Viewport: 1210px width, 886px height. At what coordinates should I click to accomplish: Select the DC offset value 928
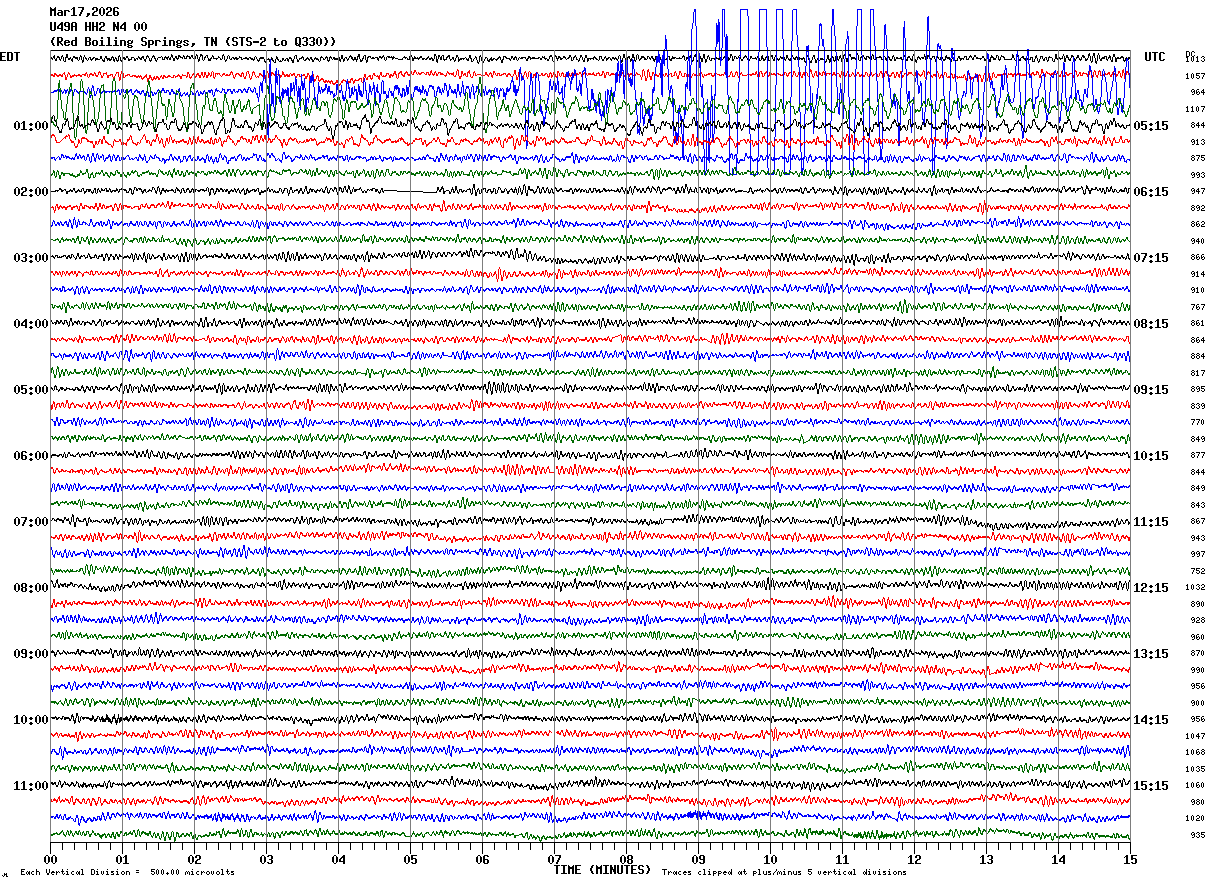[1198, 620]
